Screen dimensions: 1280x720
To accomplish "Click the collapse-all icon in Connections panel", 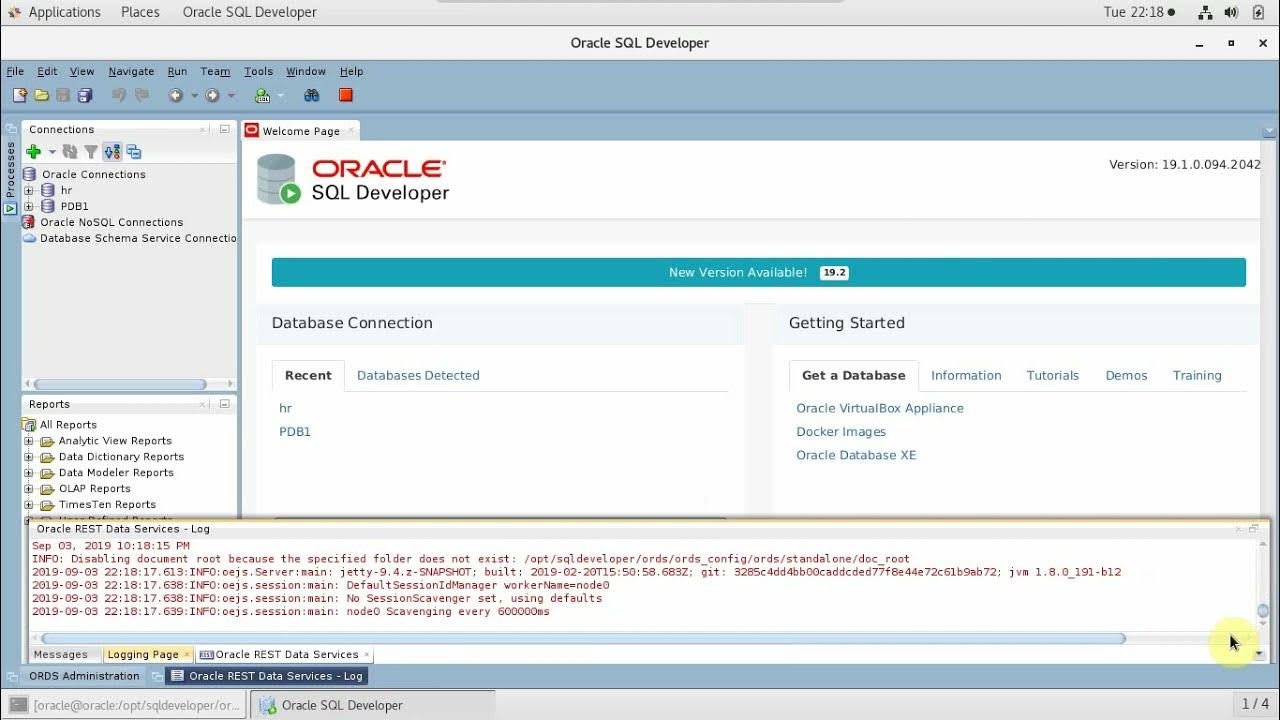I will pyautogui.click(x=134, y=152).
